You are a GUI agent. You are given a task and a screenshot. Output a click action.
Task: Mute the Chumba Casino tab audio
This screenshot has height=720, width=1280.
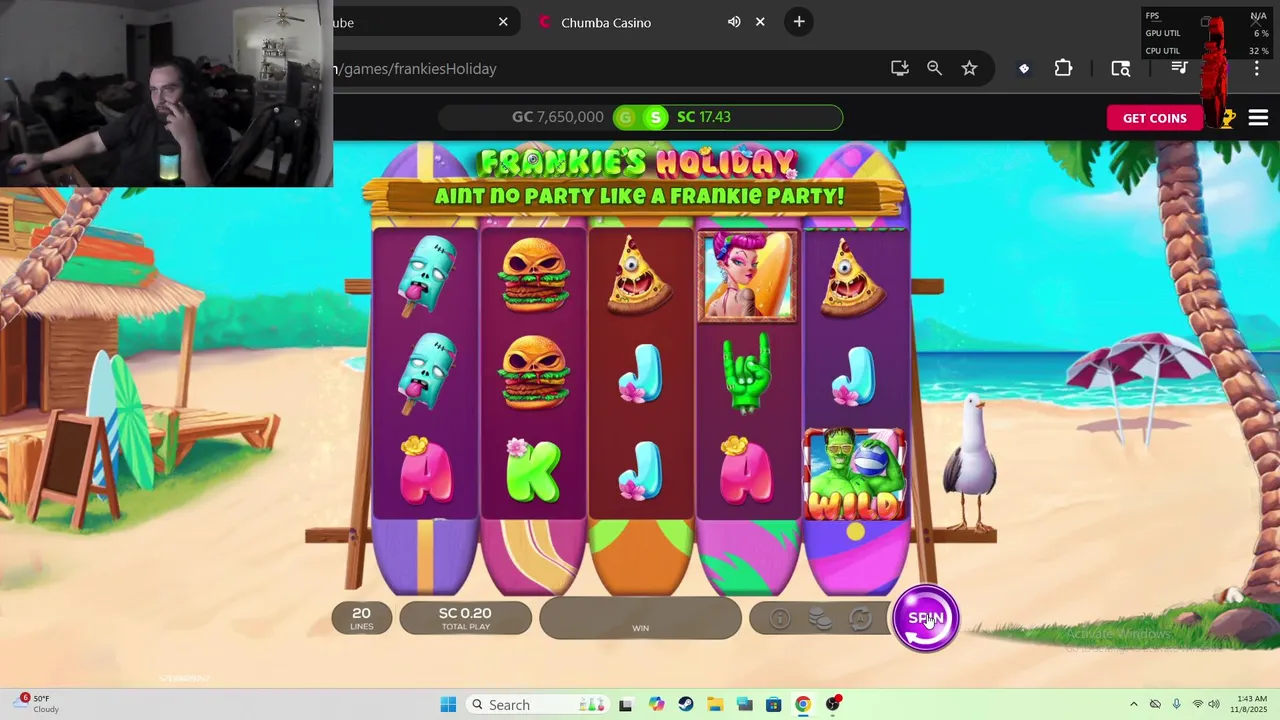(734, 22)
